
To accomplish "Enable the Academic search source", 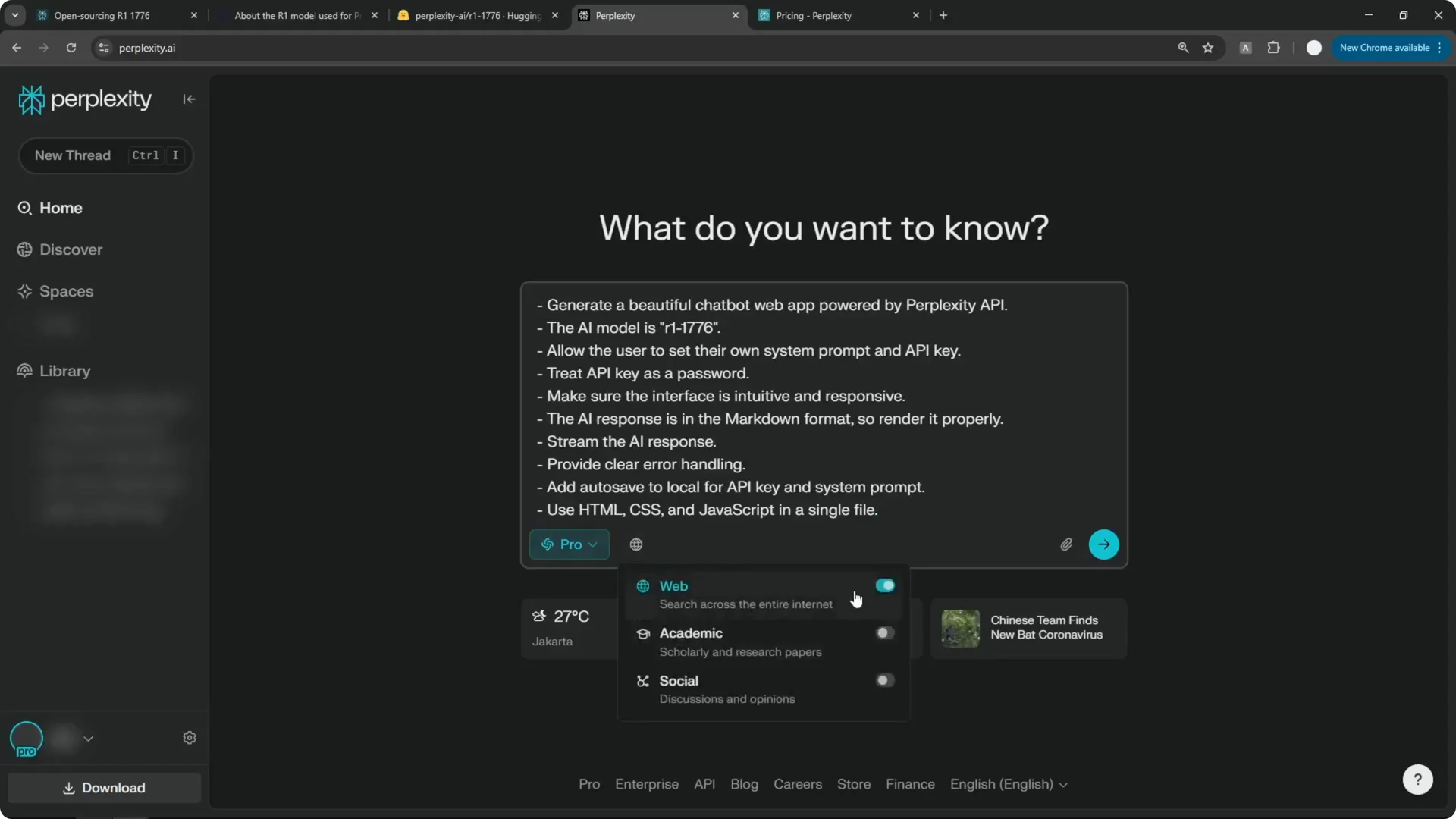I will pyautogui.click(x=884, y=633).
